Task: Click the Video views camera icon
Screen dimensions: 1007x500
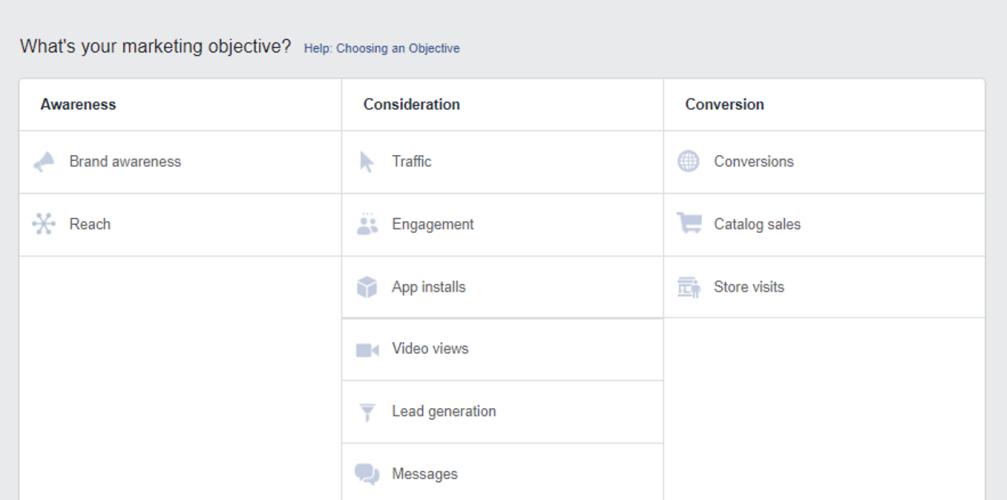Action: click(x=367, y=350)
